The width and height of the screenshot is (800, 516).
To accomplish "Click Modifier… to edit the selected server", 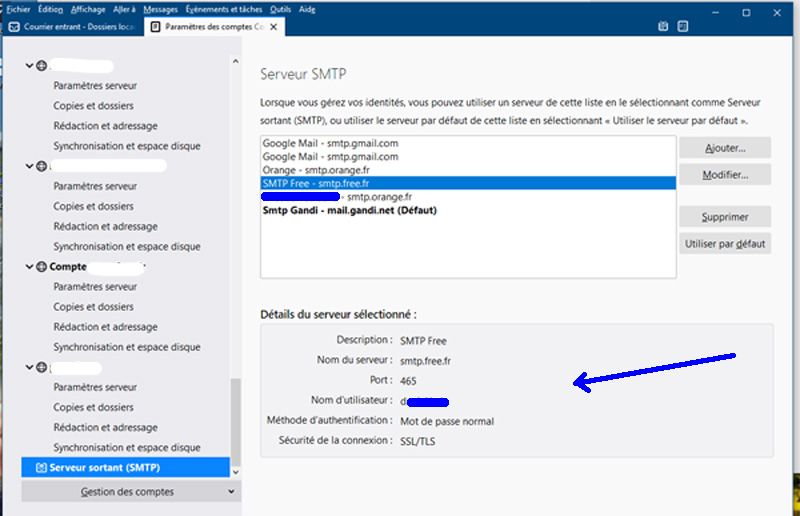I will pyautogui.click(x=724, y=175).
